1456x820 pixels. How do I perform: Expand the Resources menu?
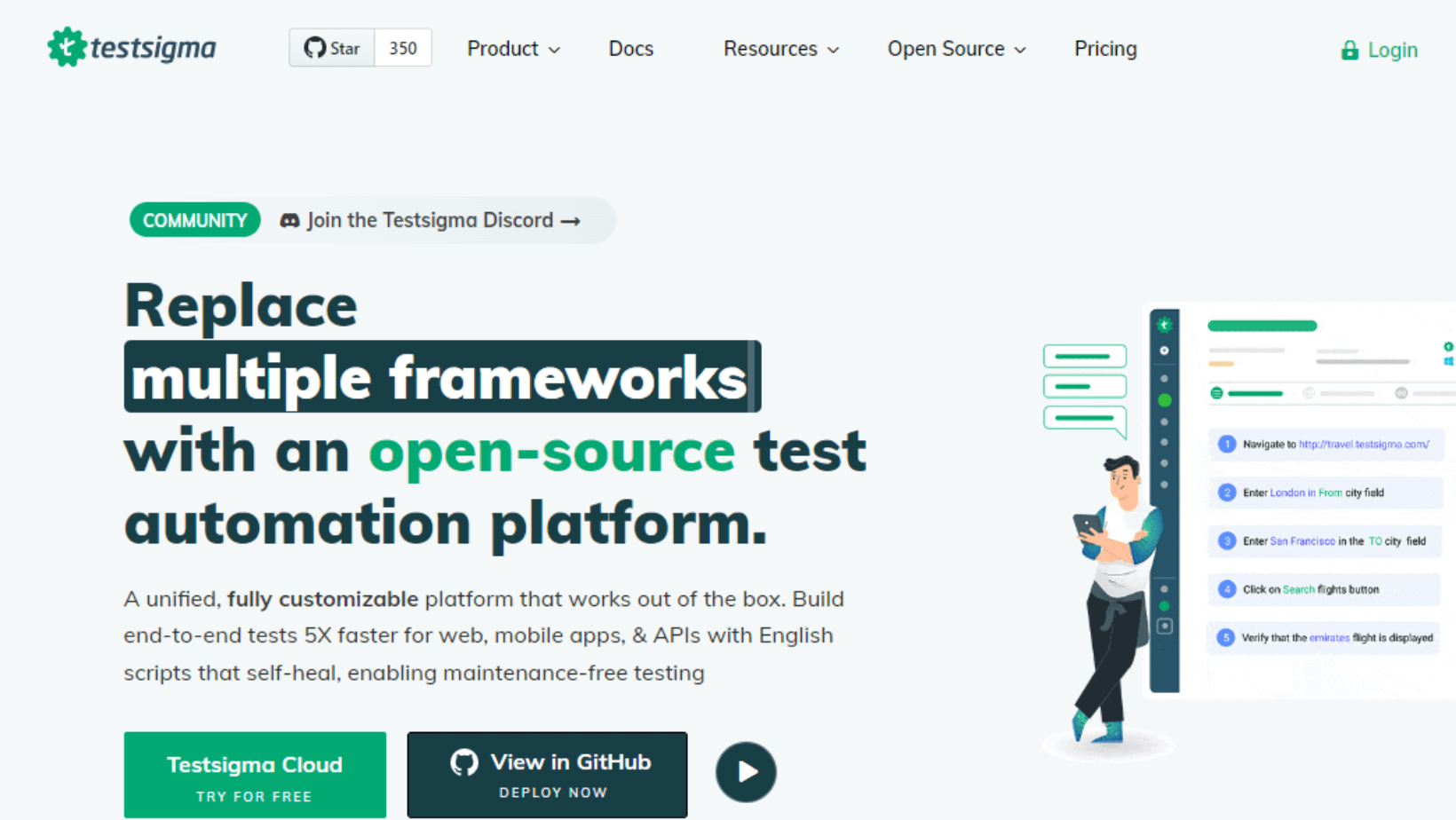[x=780, y=49]
